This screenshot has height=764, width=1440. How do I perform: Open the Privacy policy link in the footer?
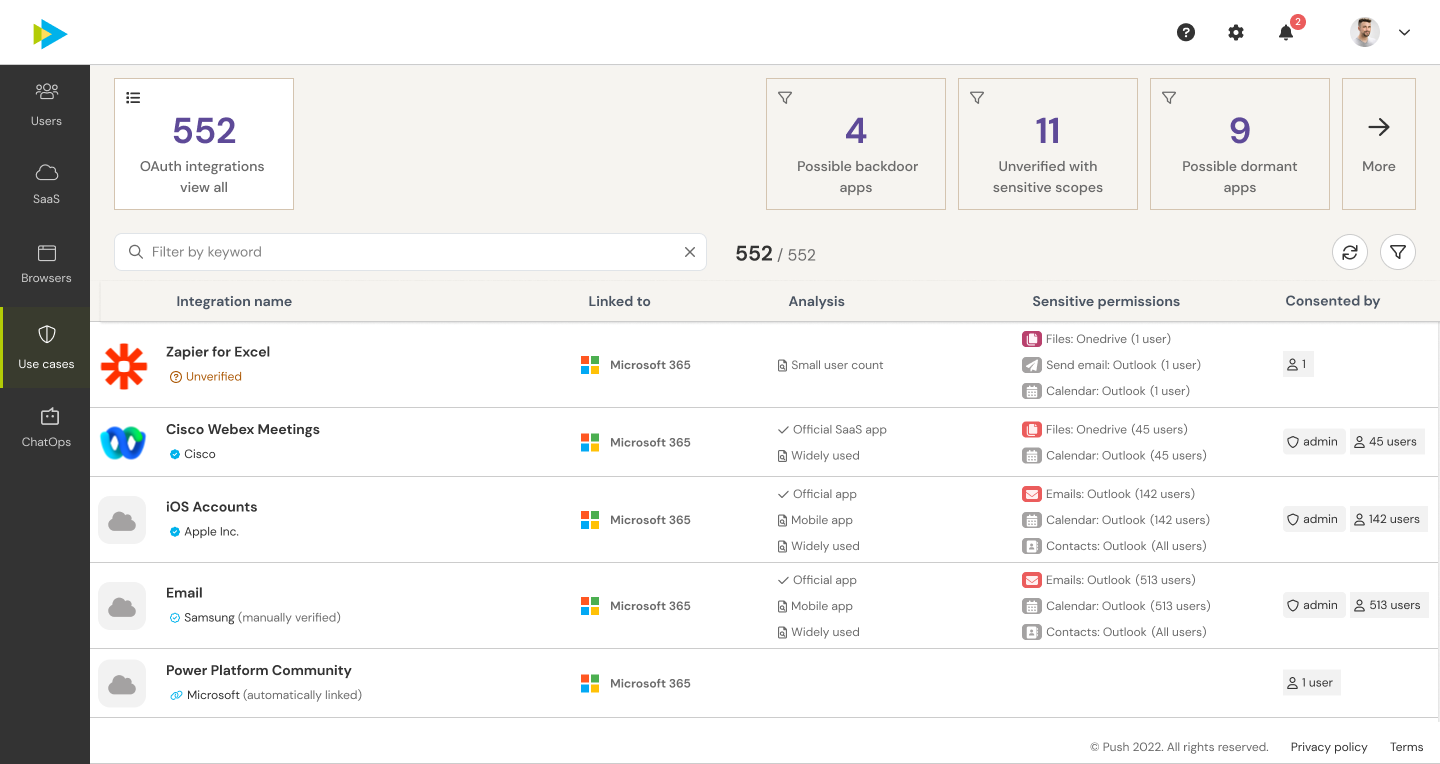point(1329,747)
